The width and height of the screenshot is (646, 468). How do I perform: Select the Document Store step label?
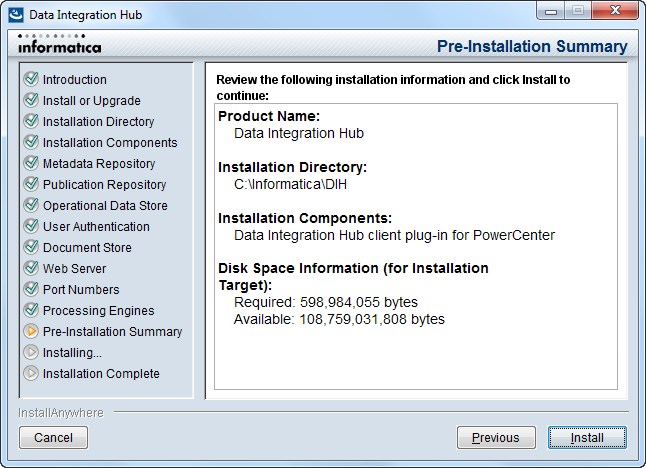(87, 248)
